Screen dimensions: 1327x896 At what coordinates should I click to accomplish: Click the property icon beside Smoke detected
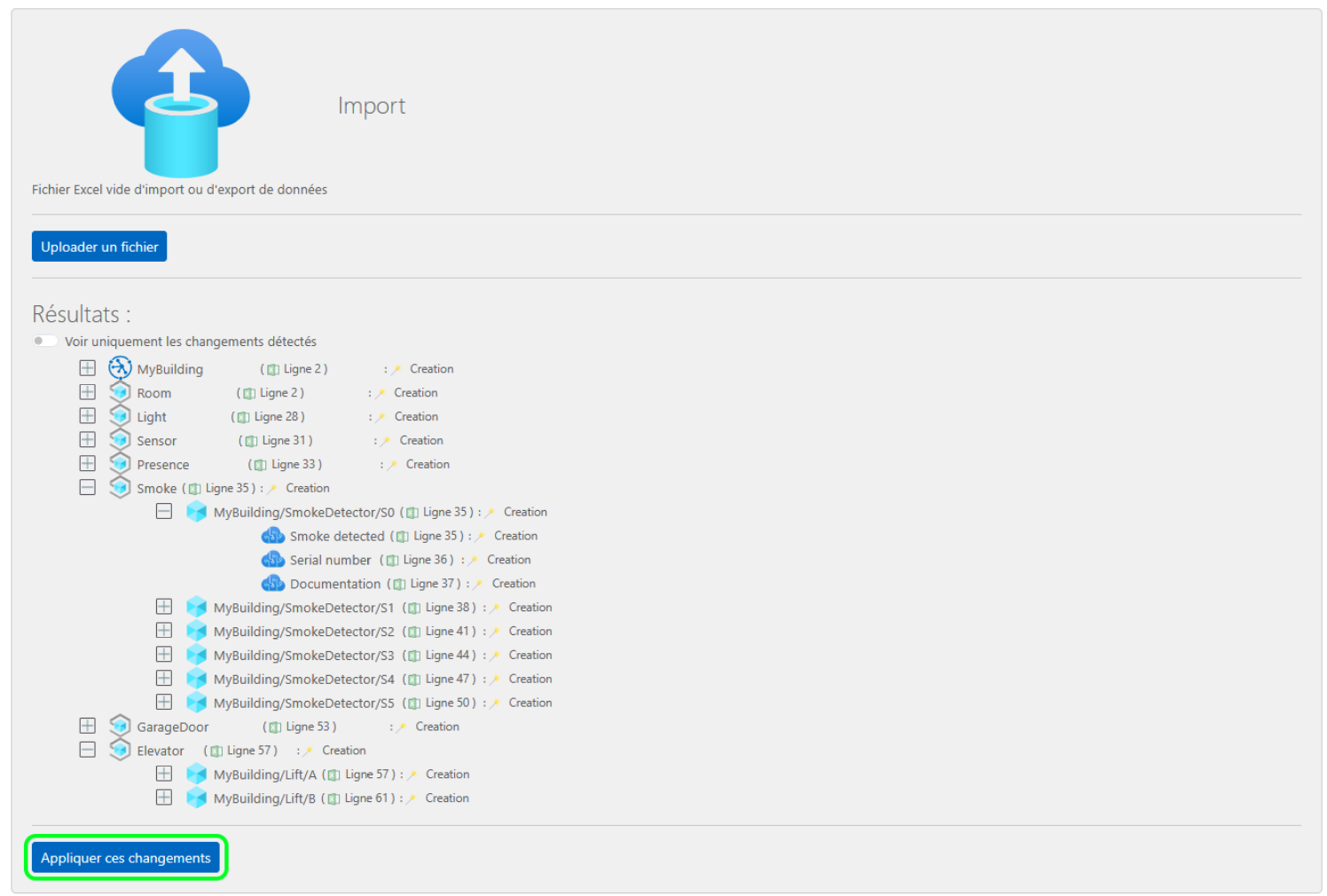point(273,535)
